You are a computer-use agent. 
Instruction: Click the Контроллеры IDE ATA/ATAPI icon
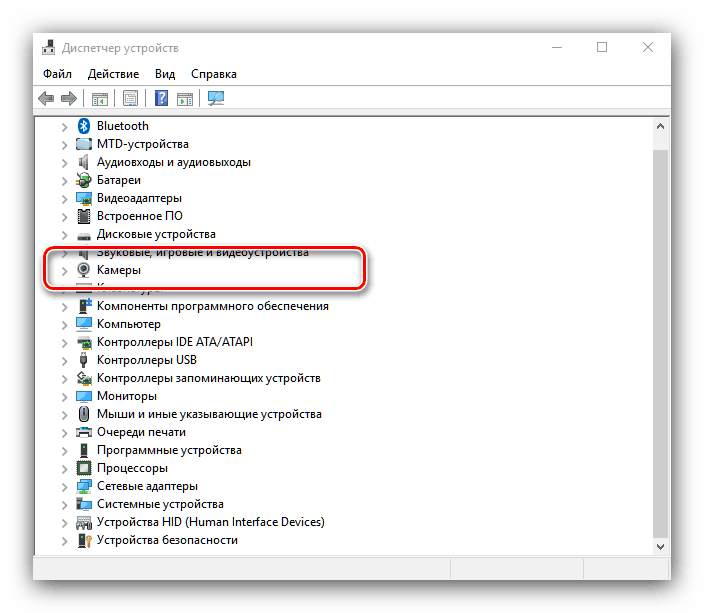tap(84, 342)
